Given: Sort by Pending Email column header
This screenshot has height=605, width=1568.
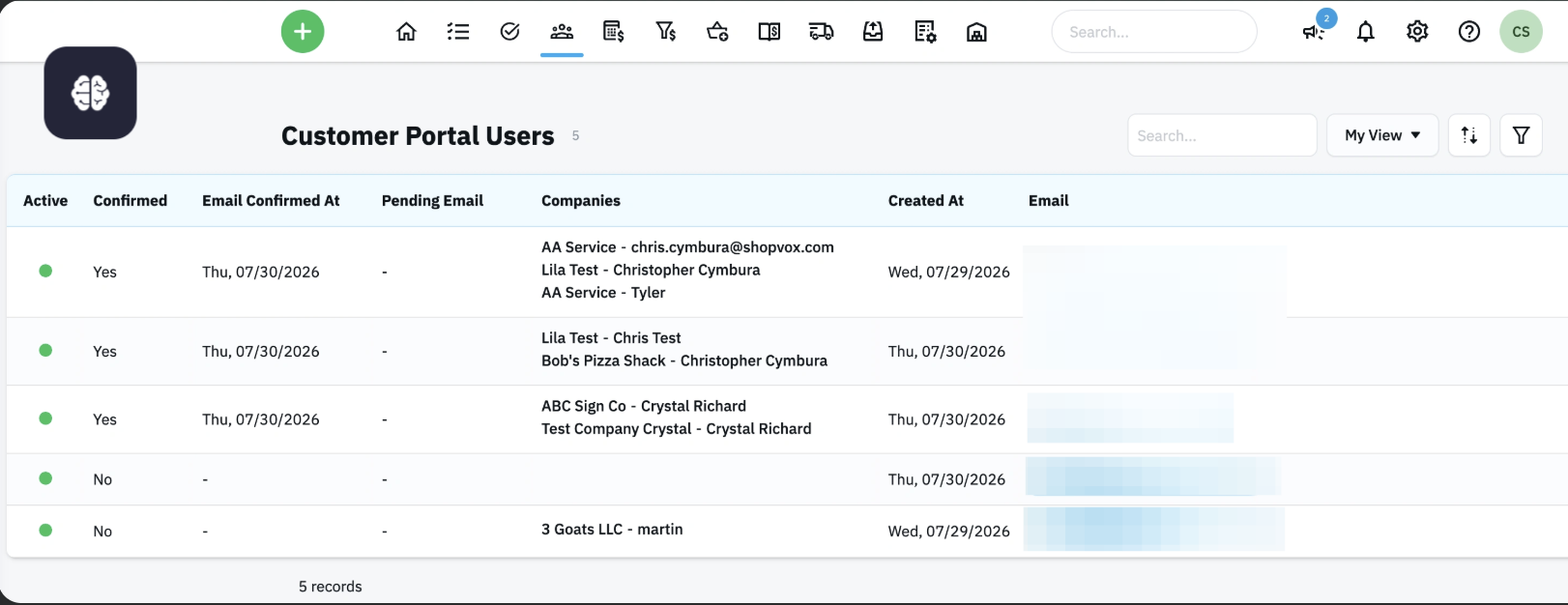Looking at the screenshot, I should [x=432, y=201].
